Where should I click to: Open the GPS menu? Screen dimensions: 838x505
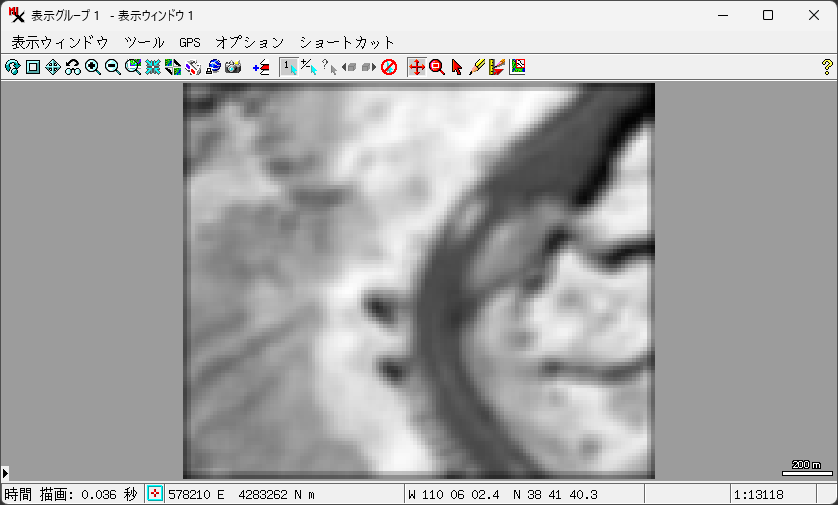pos(190,42)
